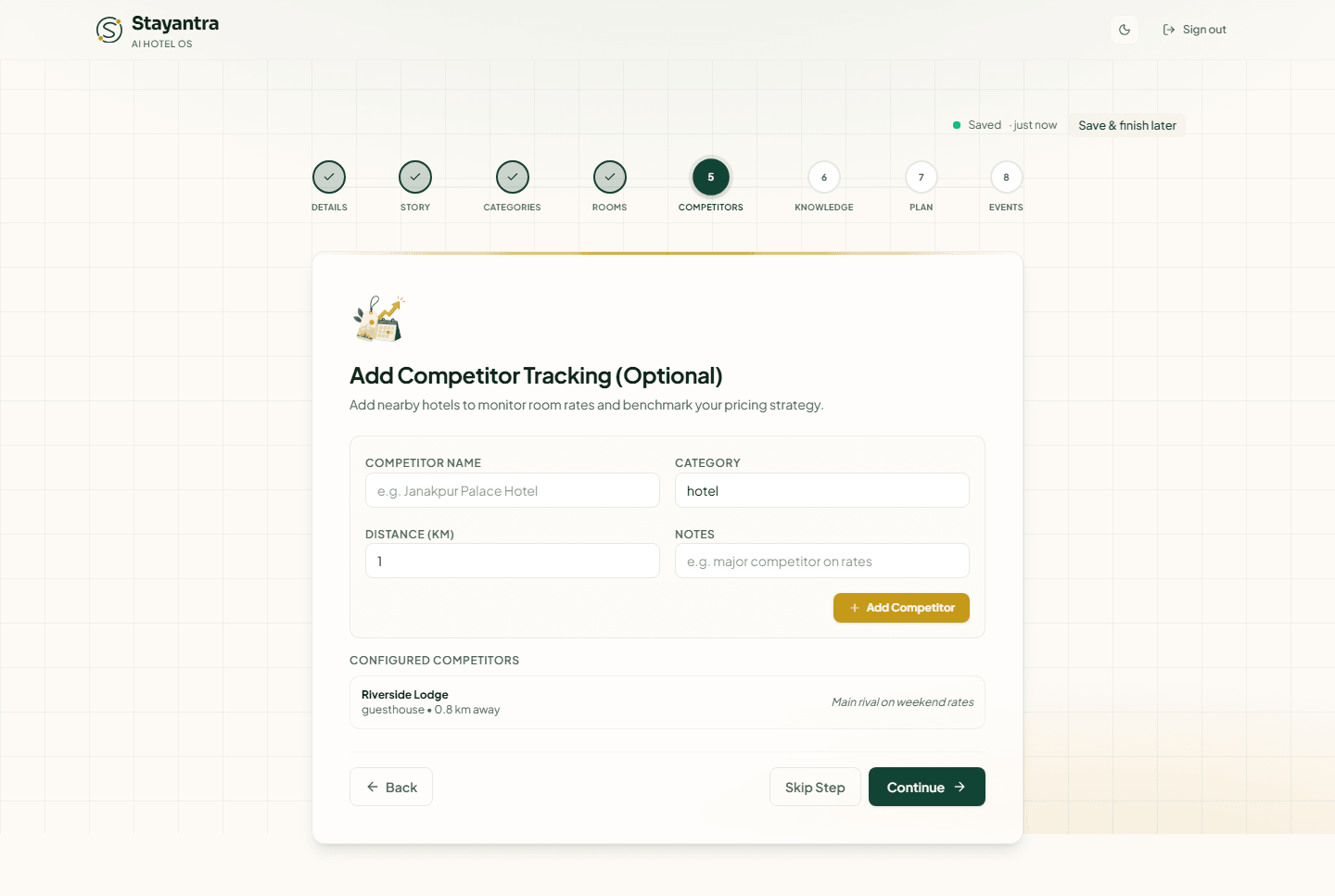The height and width of the screenshot is (896, 1335).
Task: Click Add Competitor button
Action: (901, 608)
